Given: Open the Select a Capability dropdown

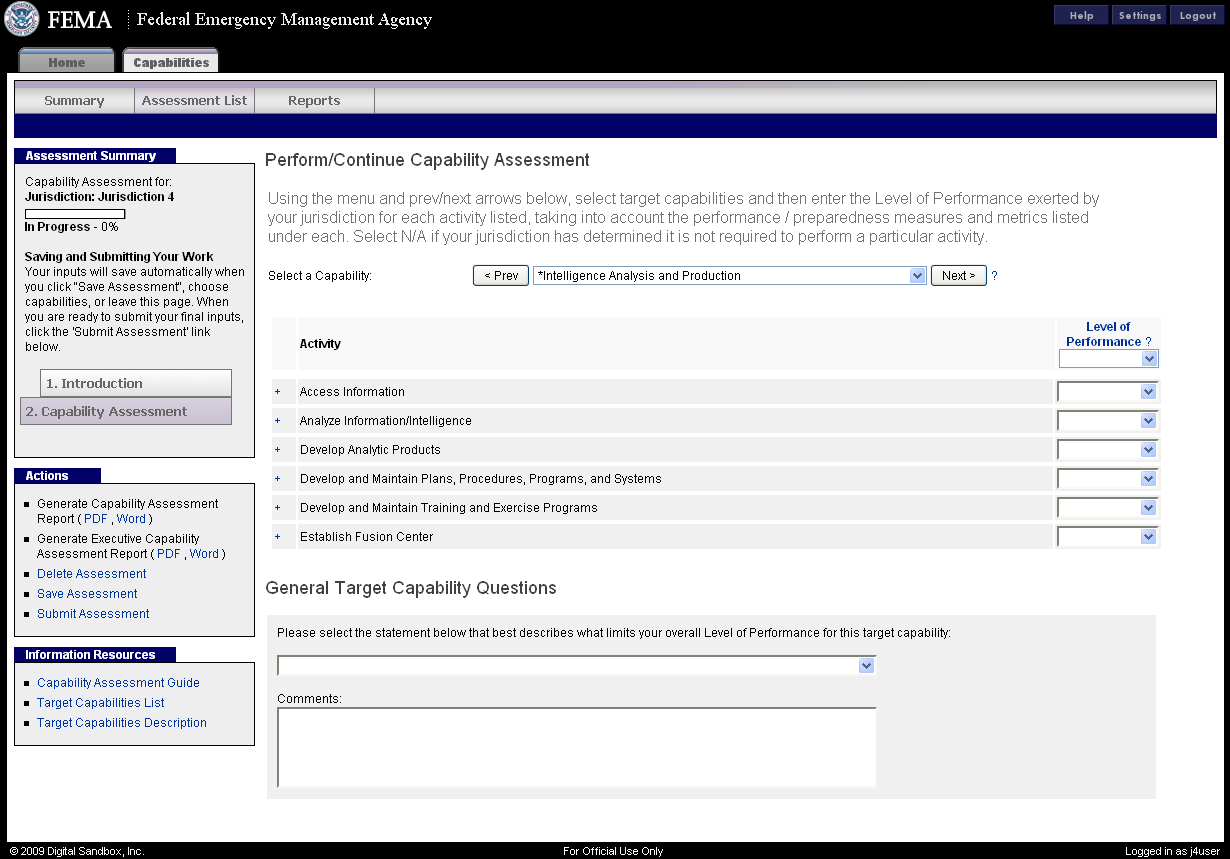Looking at the screenshot, I should [730, 276].
